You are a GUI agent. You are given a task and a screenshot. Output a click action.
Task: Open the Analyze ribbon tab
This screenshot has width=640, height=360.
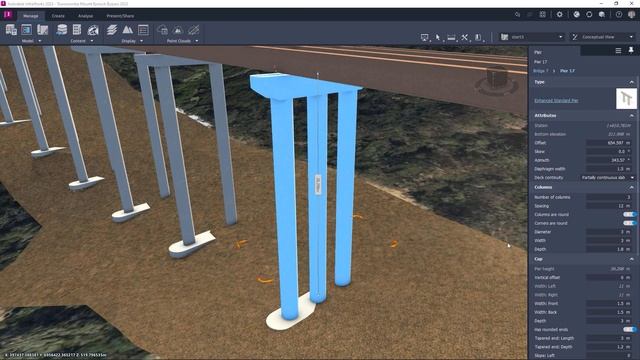pos(85,16)
